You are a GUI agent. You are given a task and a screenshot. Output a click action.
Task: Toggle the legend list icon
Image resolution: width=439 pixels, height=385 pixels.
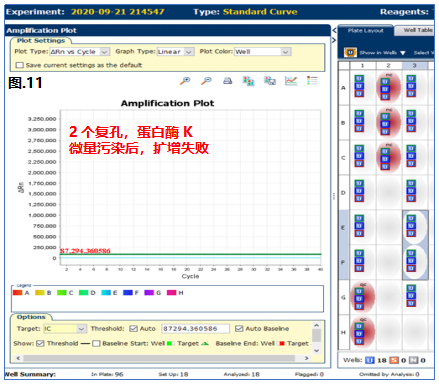(x=312, y=81)
